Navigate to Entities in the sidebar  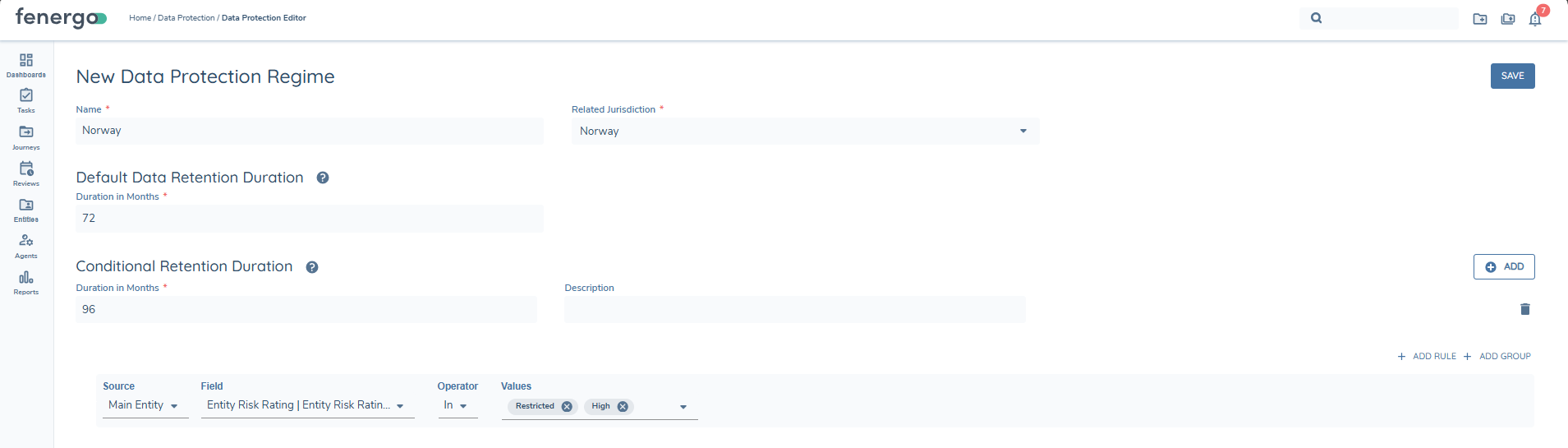(26, 209)
